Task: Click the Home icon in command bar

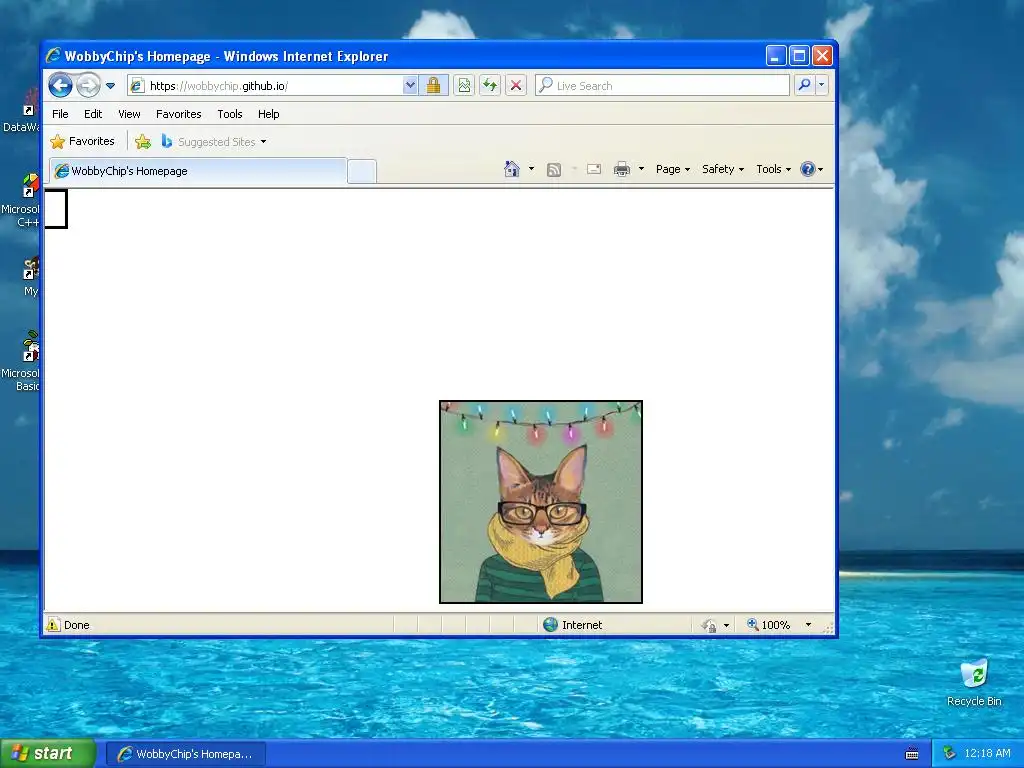Action: click(511, 169)
